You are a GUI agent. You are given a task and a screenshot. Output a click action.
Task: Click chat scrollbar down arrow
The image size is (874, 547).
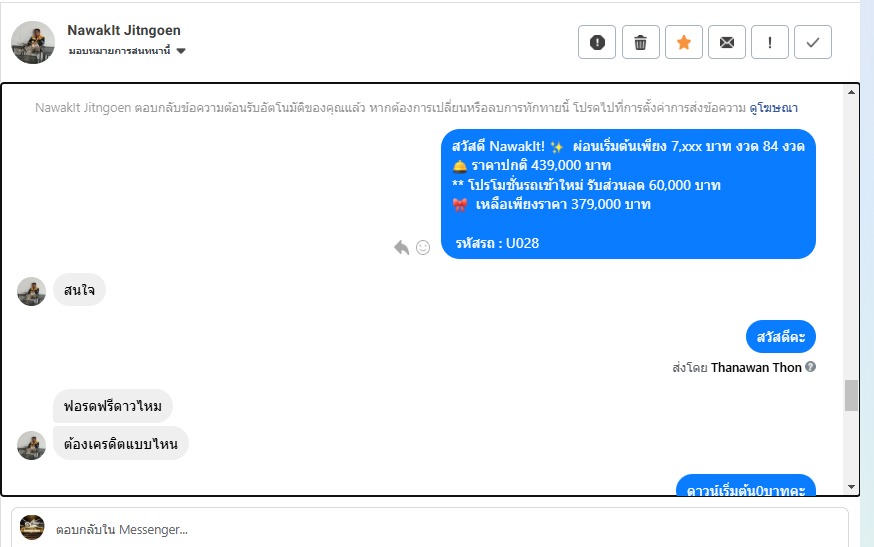coord(851,487)
